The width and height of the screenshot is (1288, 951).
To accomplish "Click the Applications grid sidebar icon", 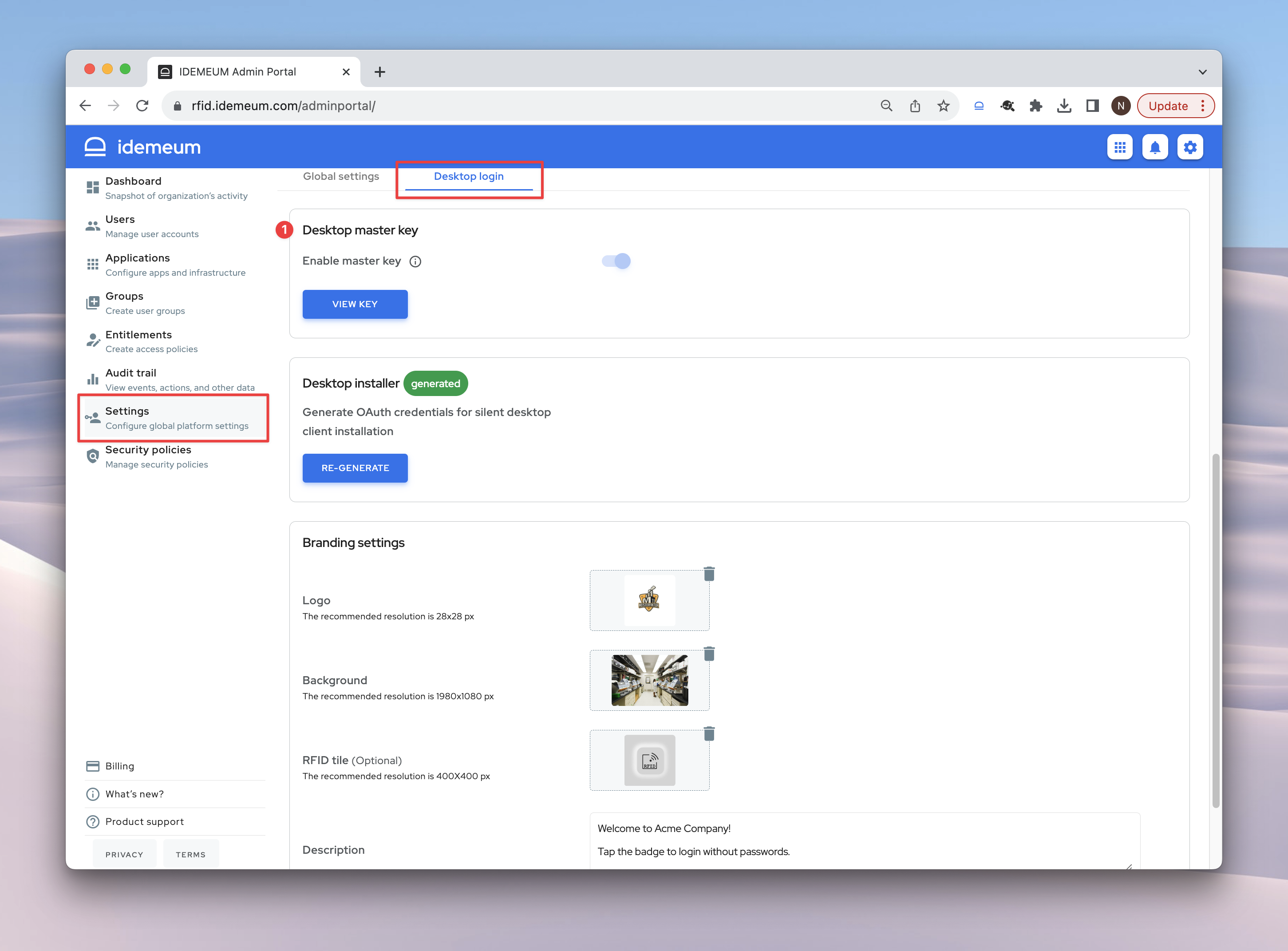I will [x=93, y=264].
